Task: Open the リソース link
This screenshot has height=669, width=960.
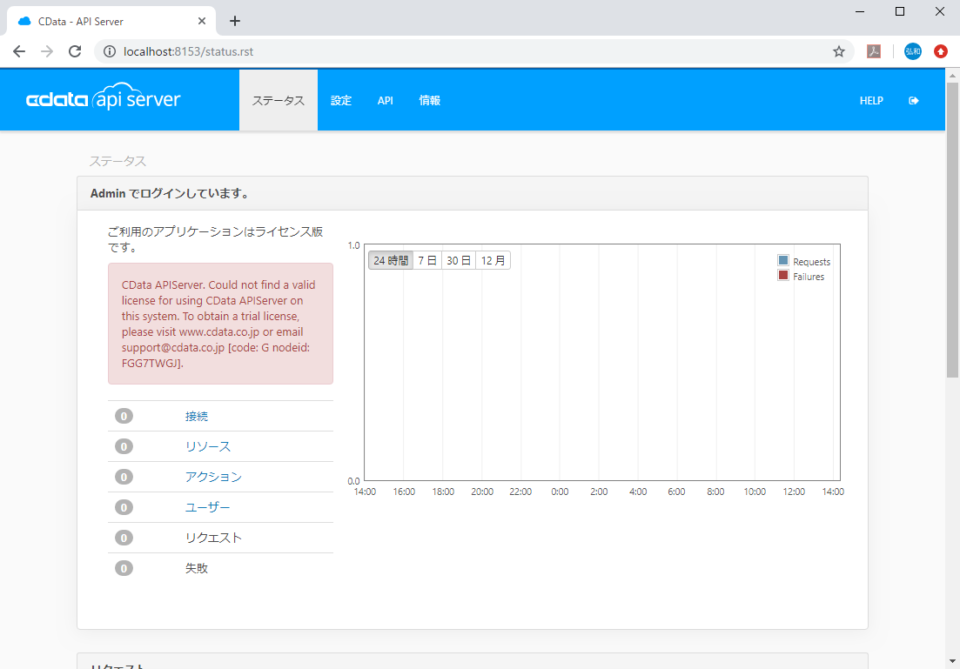Action: [x=208, y=447]
